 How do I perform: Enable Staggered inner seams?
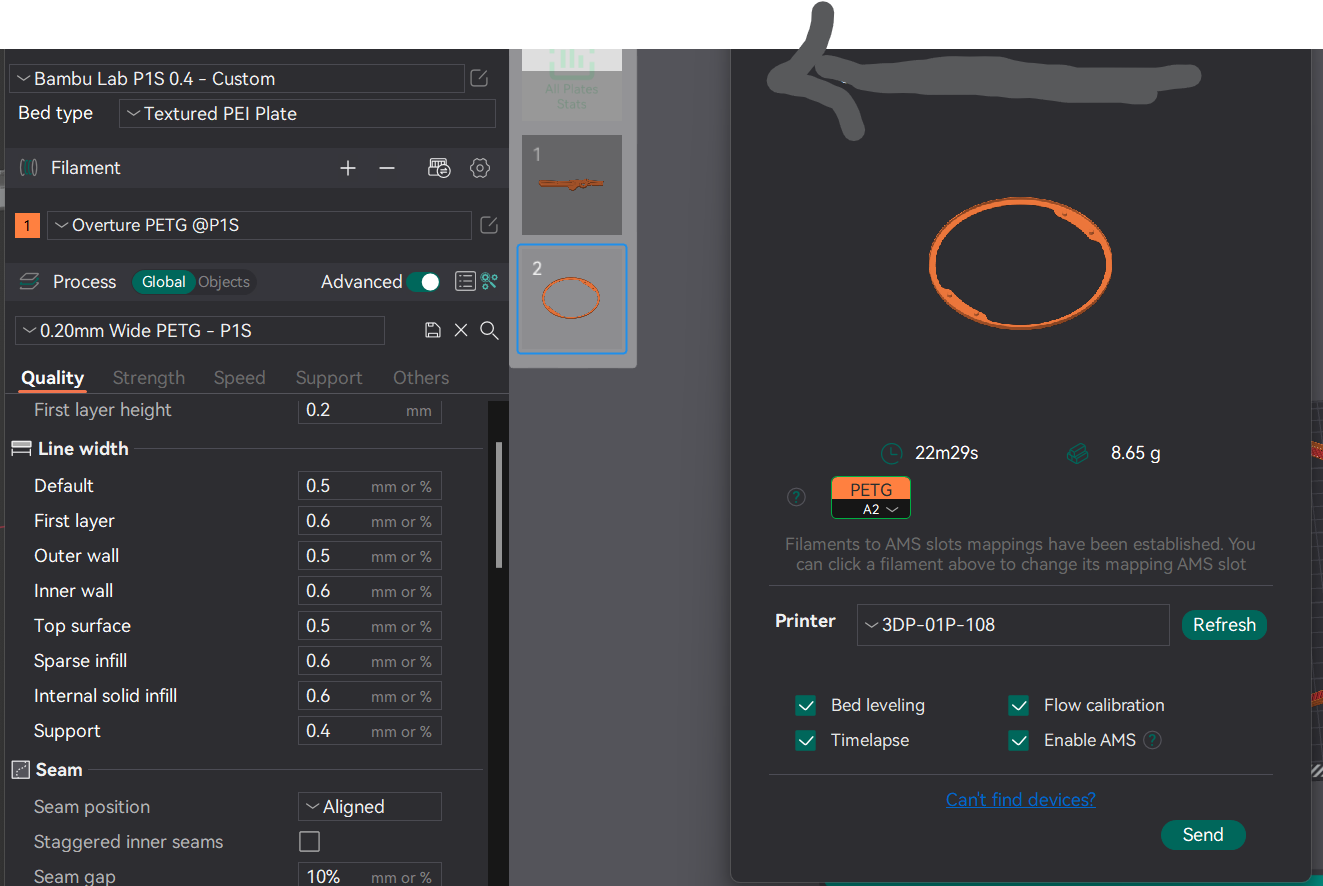coord(309,841)
